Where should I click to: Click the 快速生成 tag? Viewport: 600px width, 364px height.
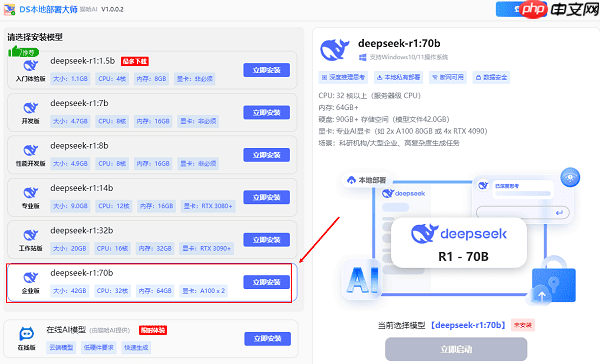pyautogui.click(x=136, y=348)
